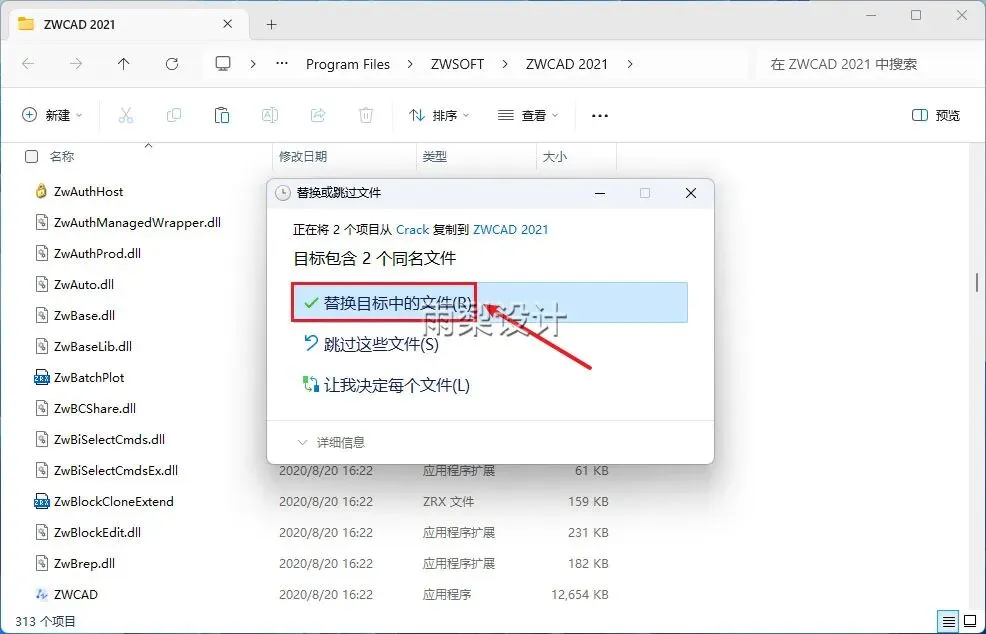Click the Cut scissors icon
Image resolution: width=986 pixels, height=634 pixels.
tap(126, 115)
